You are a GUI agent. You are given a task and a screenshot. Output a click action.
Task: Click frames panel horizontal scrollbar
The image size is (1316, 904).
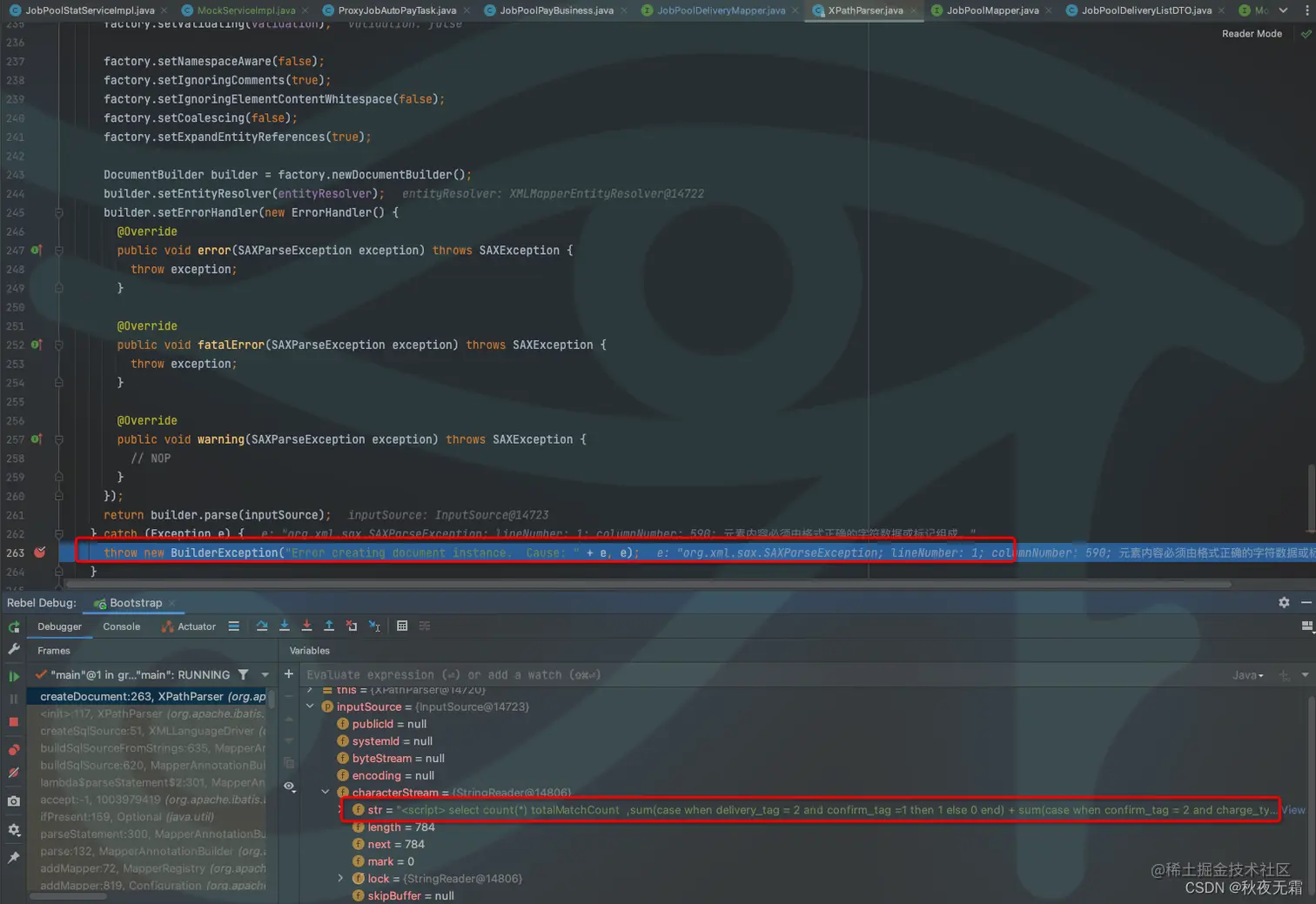[x=68, y=896]
